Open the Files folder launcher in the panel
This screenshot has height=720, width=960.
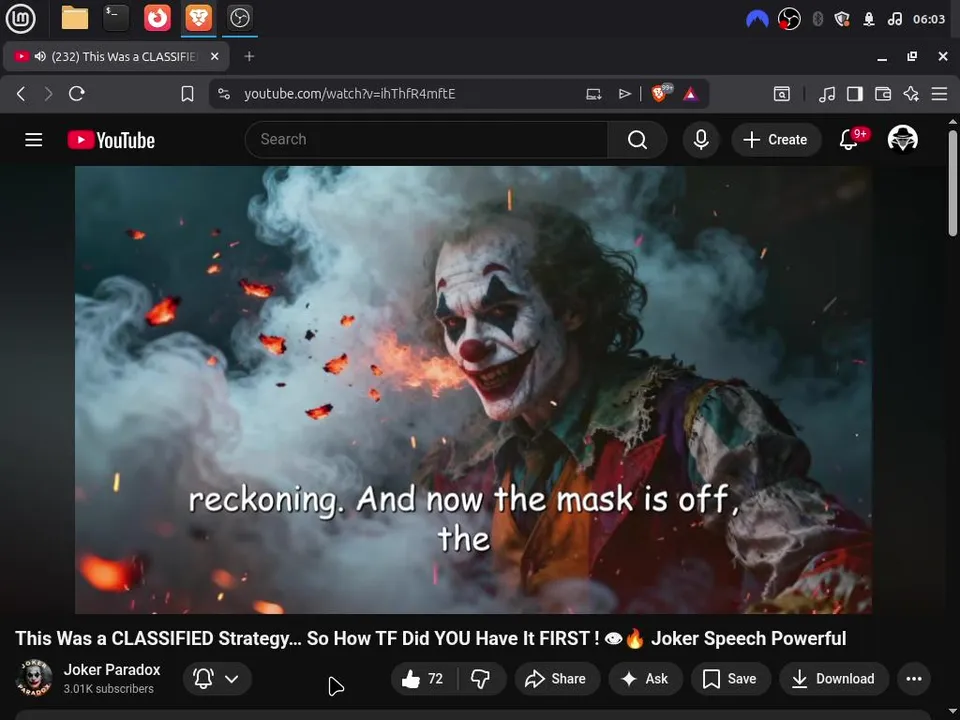pyautogui.click(x=75, y=18)
